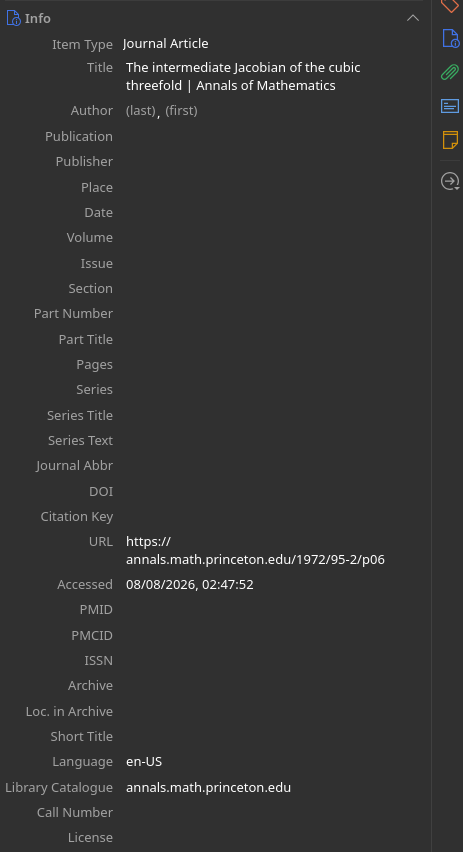Click the empty Publication field

(x=272, y=136)
